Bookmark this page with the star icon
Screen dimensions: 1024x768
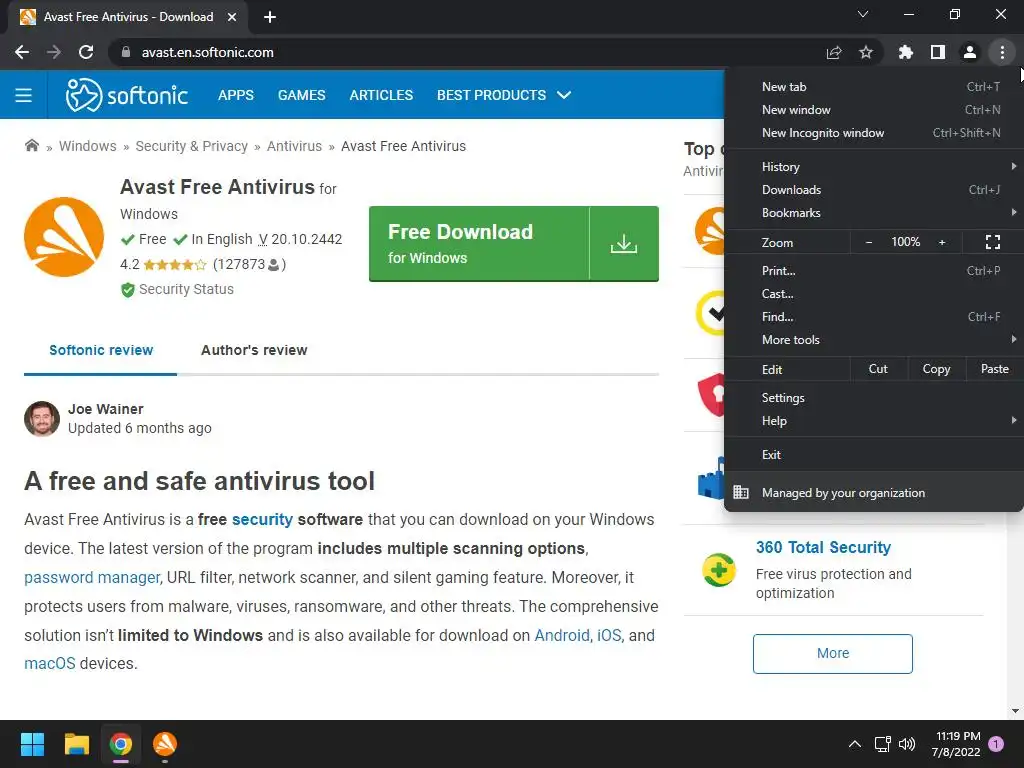point(866,52)
